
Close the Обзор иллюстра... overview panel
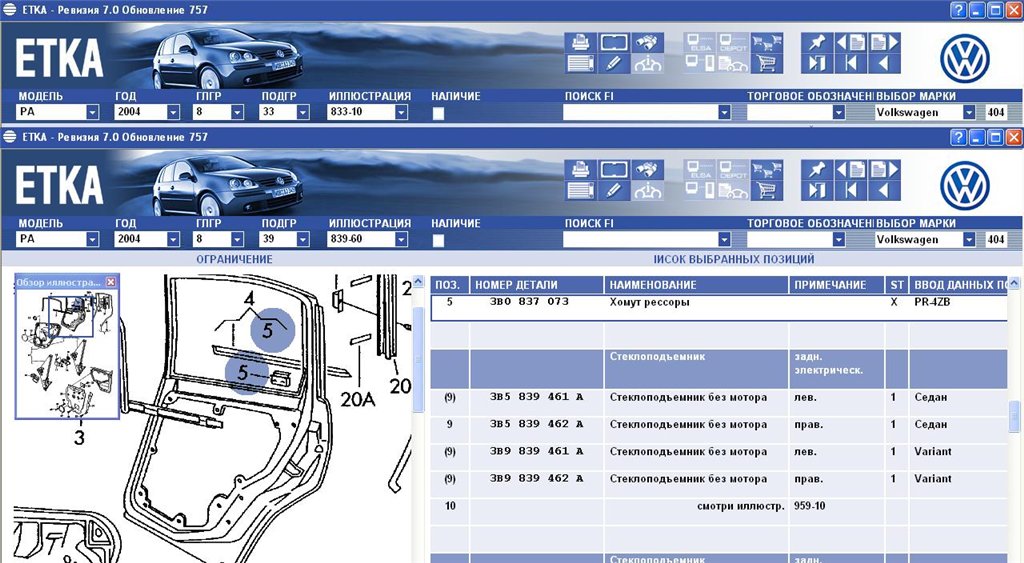pyautogui.click(x=111, y=282)
